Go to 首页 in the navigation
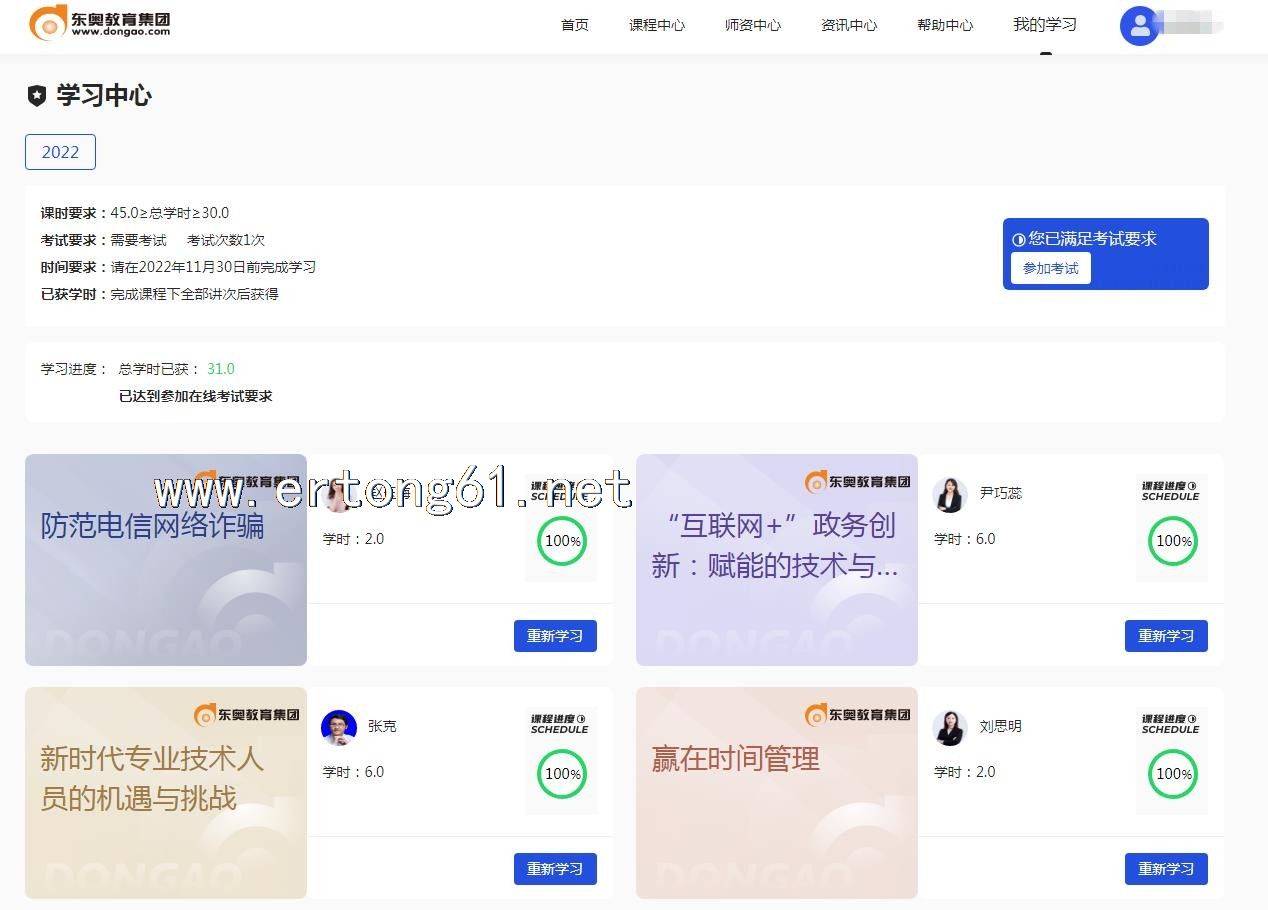 pos(575,25)
